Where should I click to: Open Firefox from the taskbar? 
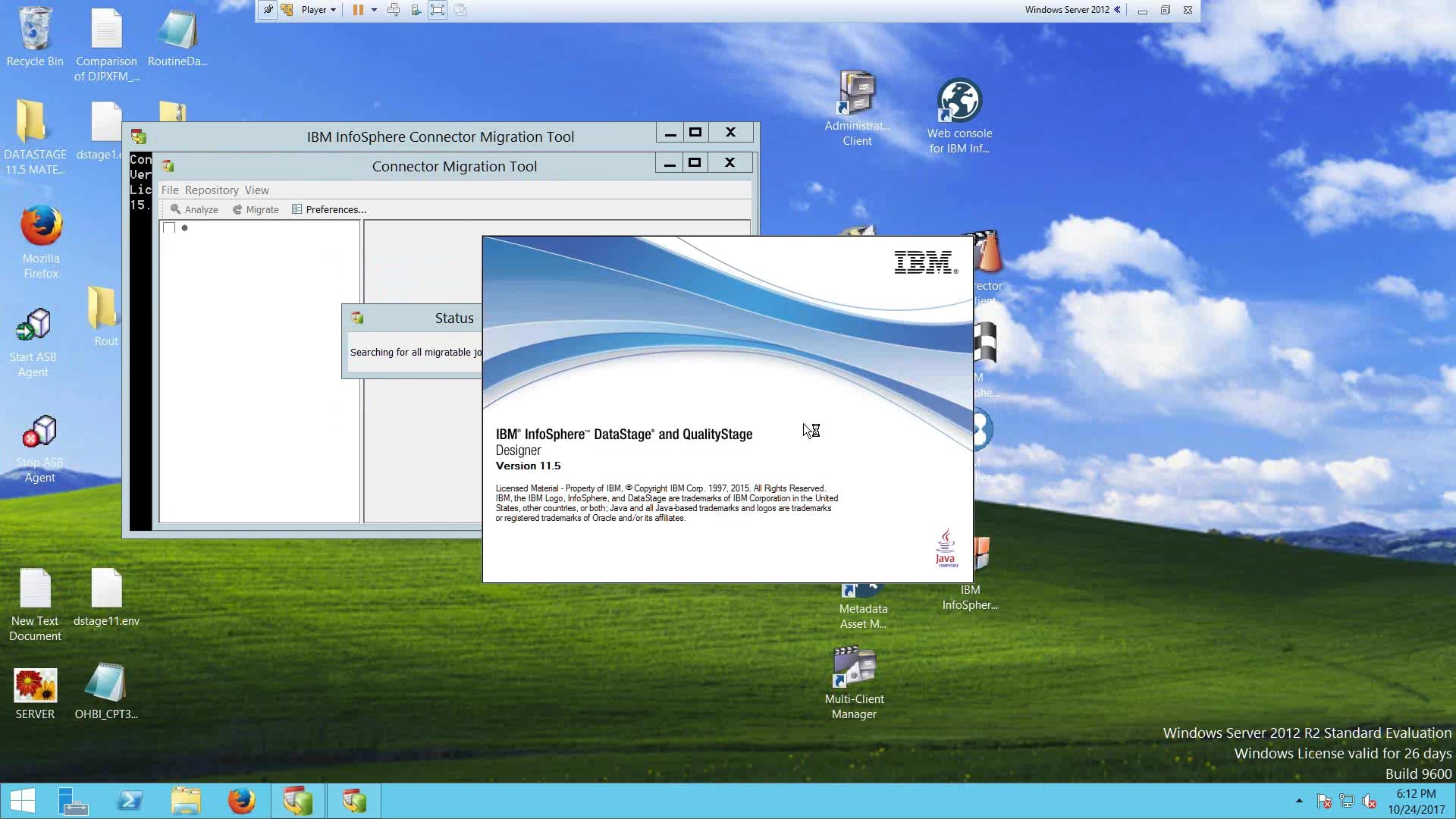242,801
